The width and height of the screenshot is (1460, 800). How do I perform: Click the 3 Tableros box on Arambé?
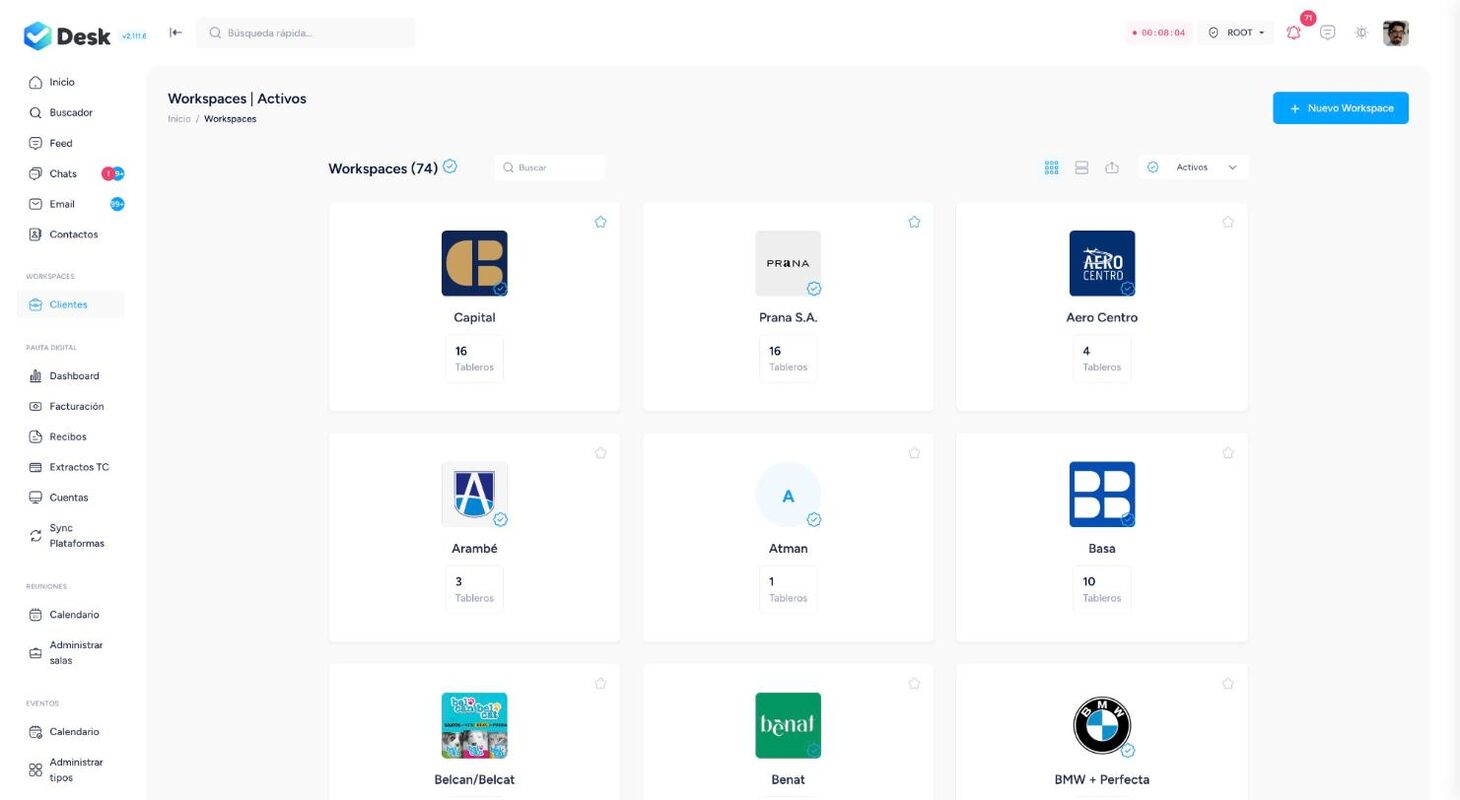point(474,589)
